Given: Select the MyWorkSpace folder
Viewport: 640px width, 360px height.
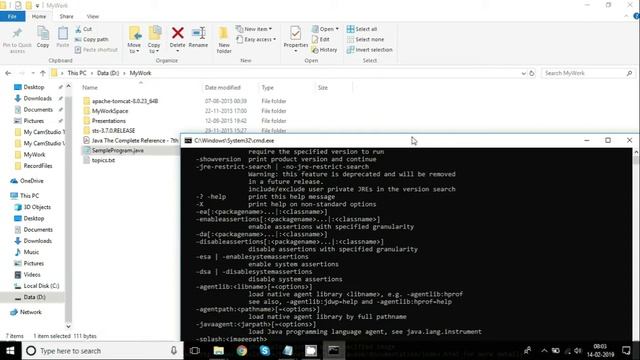Looking at the screenshot, I should point(110,111).
